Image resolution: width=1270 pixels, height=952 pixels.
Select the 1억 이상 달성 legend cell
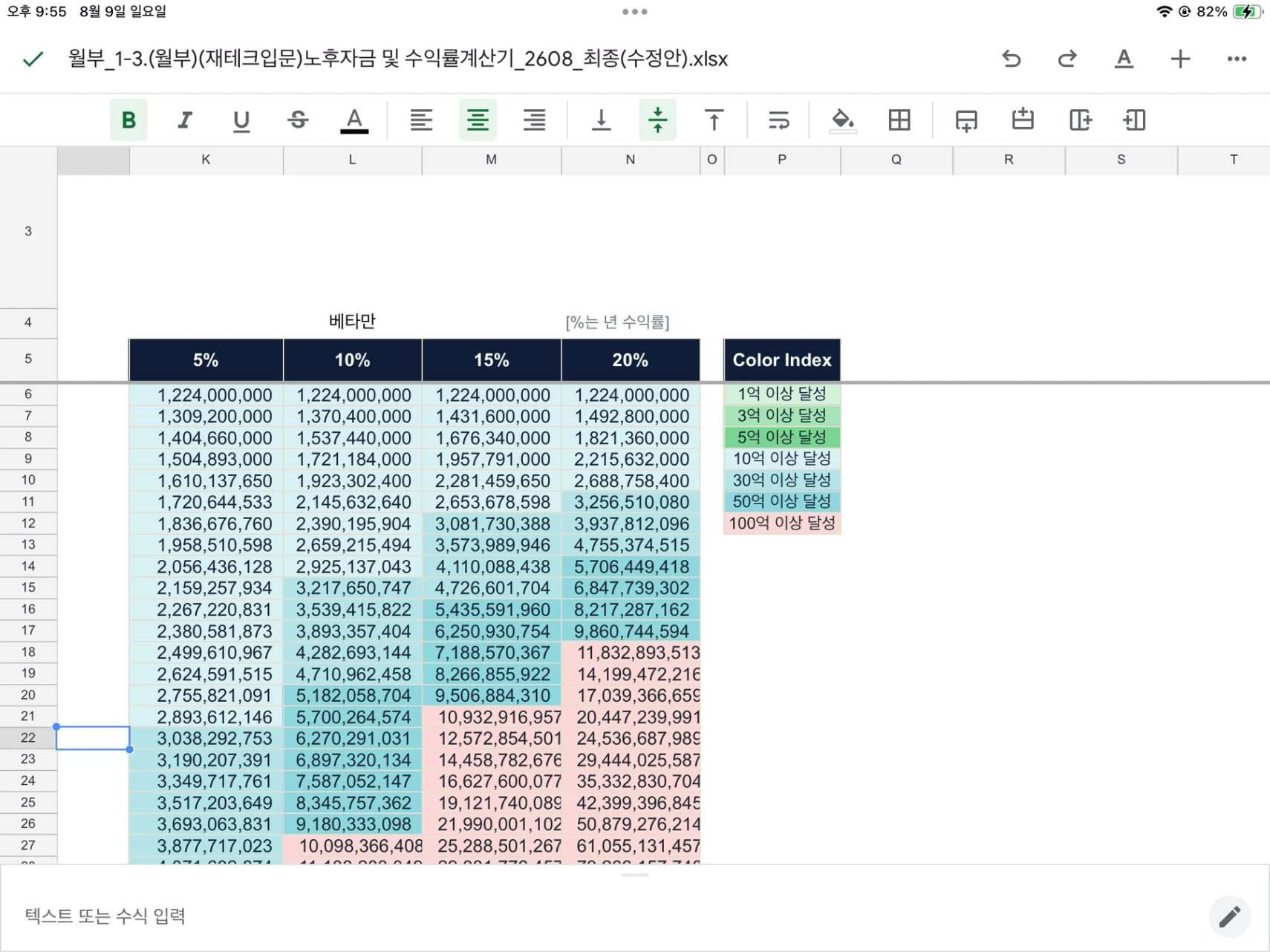point(782,394)
